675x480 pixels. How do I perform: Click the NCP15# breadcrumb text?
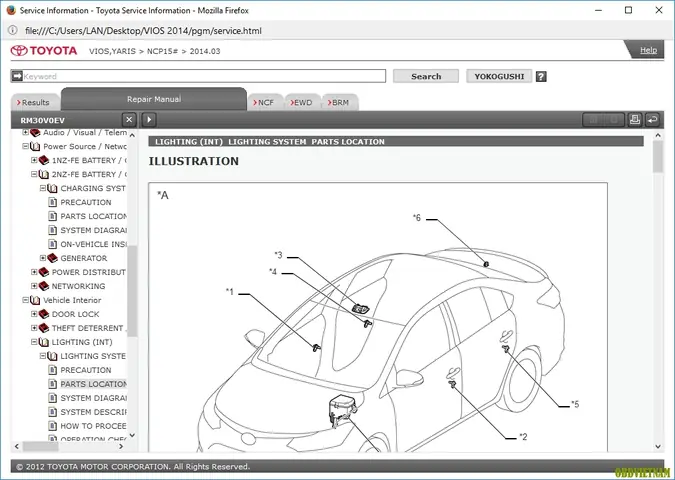[162, 51]
